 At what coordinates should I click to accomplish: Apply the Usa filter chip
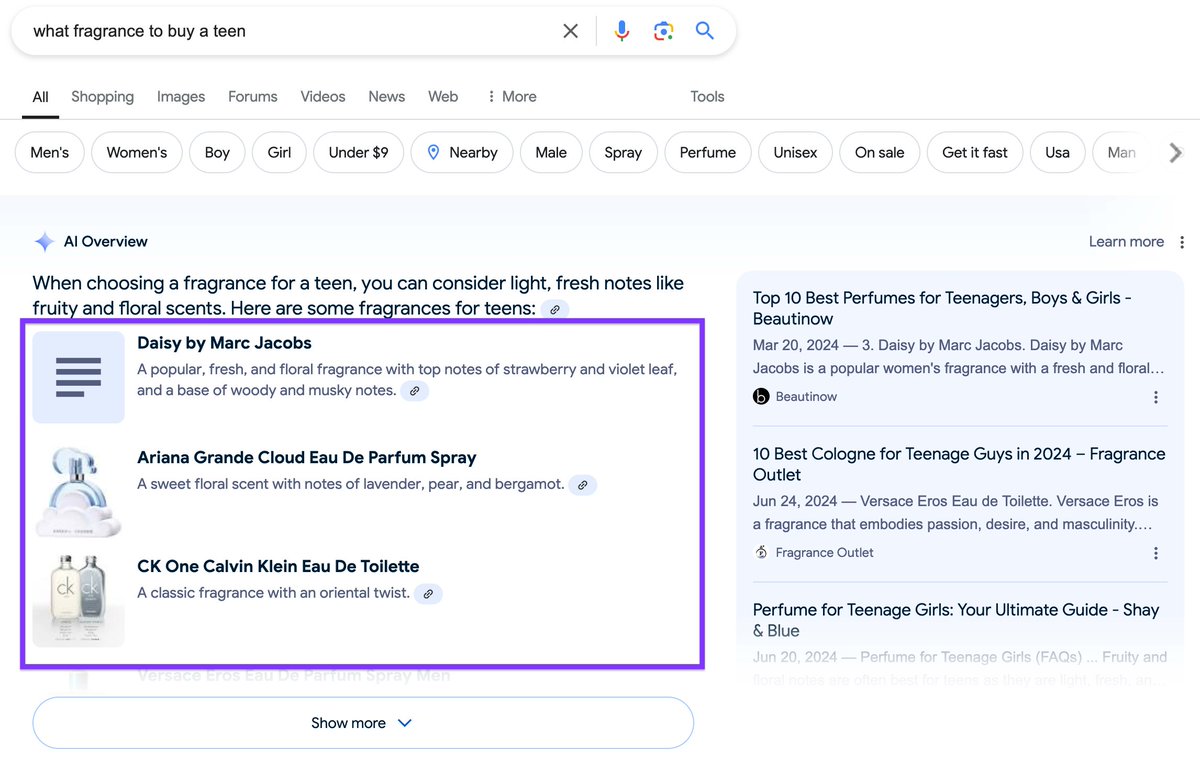tap(1057, 153)
